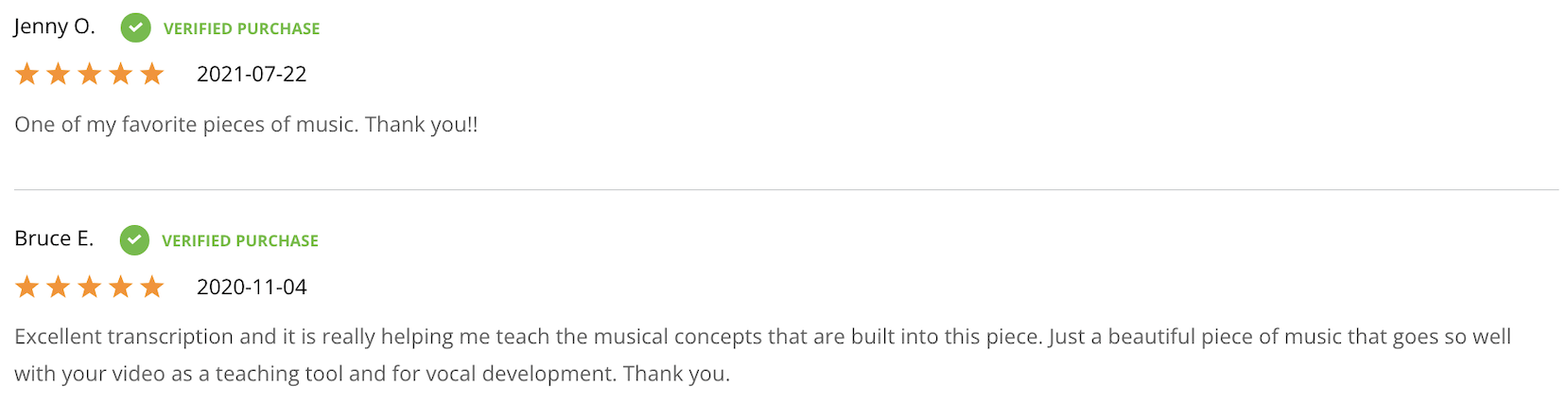Click the first star in Bruce E.'s rating
This screenshot has width=1568, height=420.
tap(26, 287)
